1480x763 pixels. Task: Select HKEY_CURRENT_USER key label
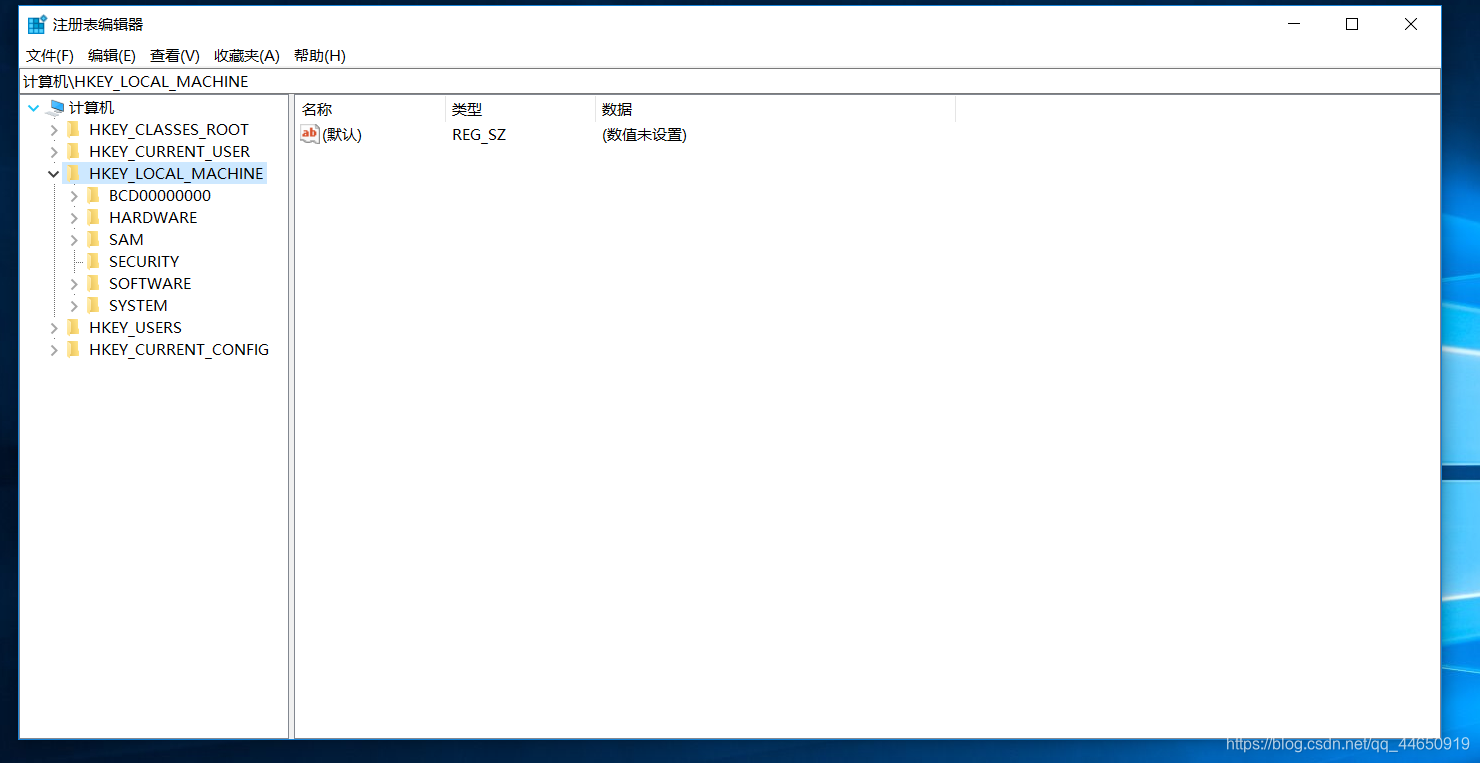pos(170,152)
